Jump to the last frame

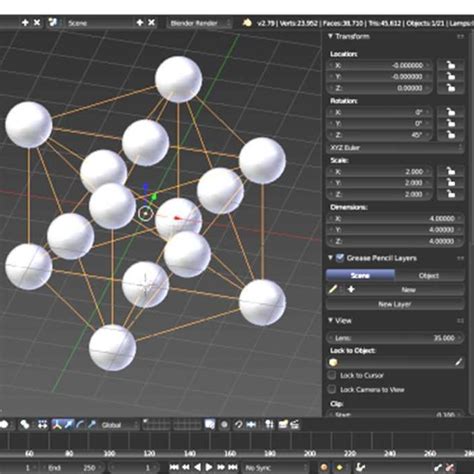pyautogui.click(x=233, y=468)
